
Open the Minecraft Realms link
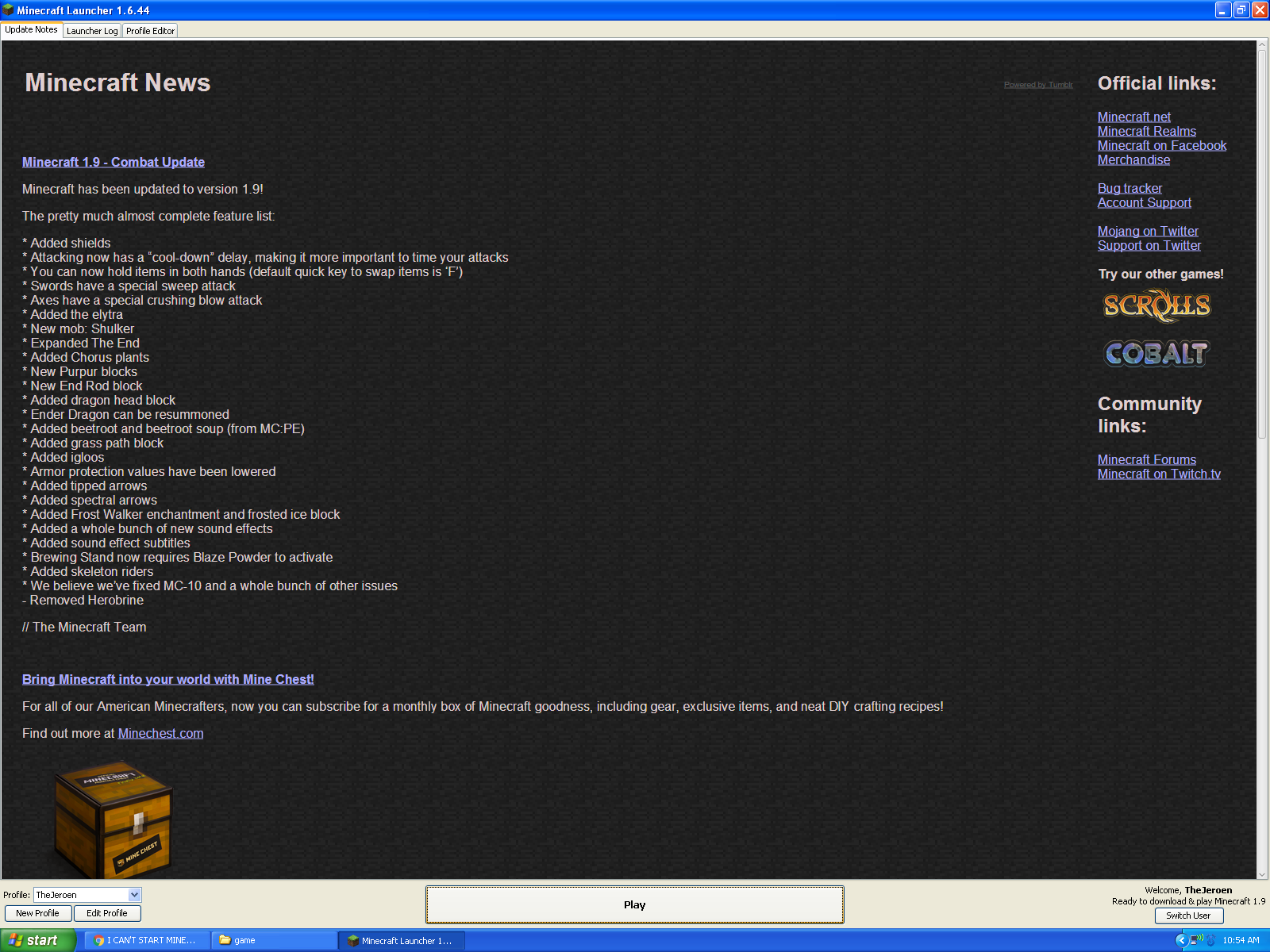1147,131
